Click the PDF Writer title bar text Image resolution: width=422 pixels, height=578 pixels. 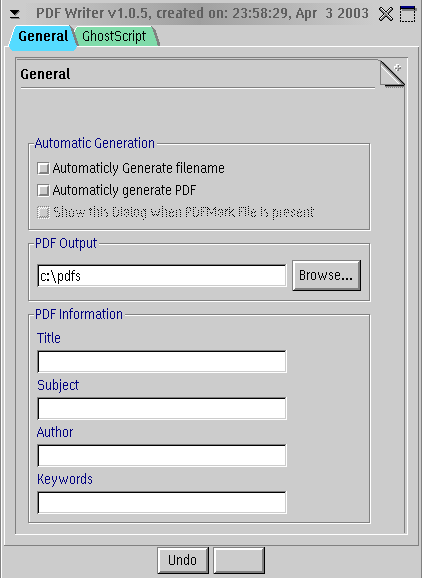pos(202,14)
